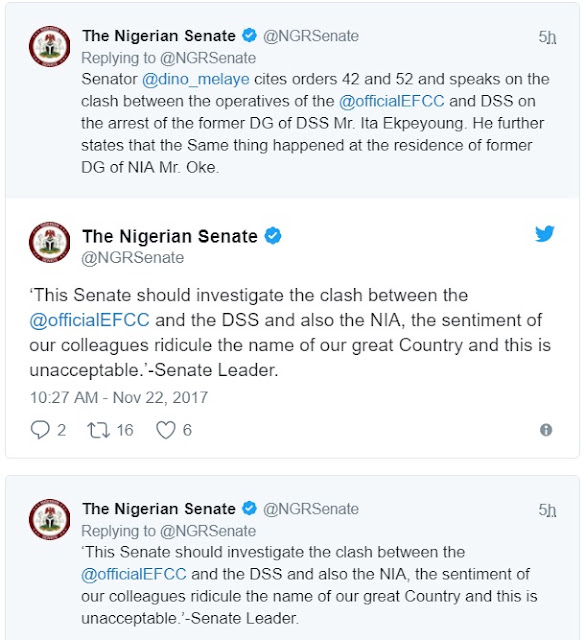
Task: Click the 5h timestamp on the top tweet
Action: [547, 37]
